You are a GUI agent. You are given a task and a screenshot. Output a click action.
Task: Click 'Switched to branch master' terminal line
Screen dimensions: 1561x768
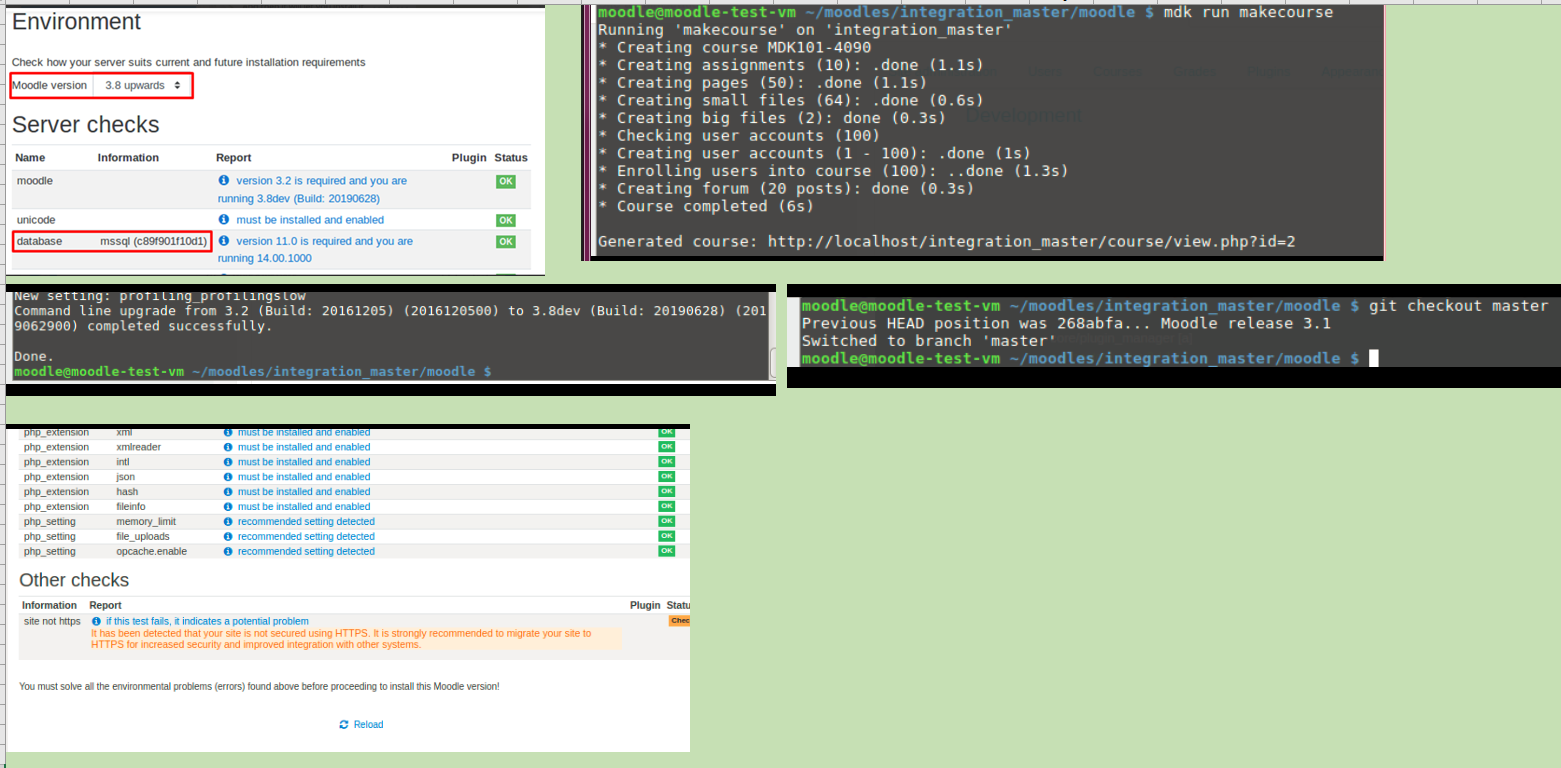(x=930, y=341)
